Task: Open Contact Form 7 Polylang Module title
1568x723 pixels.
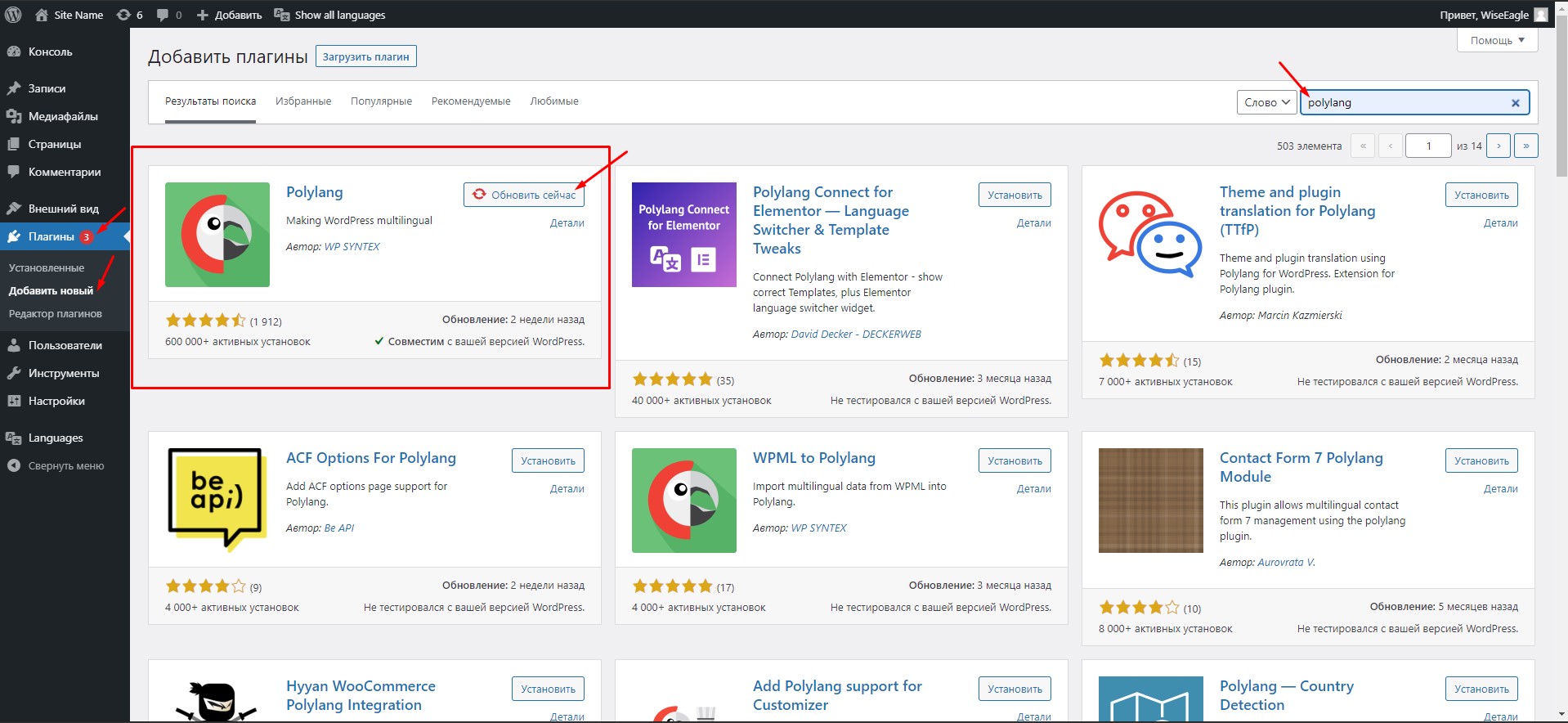Action: 1301,467
